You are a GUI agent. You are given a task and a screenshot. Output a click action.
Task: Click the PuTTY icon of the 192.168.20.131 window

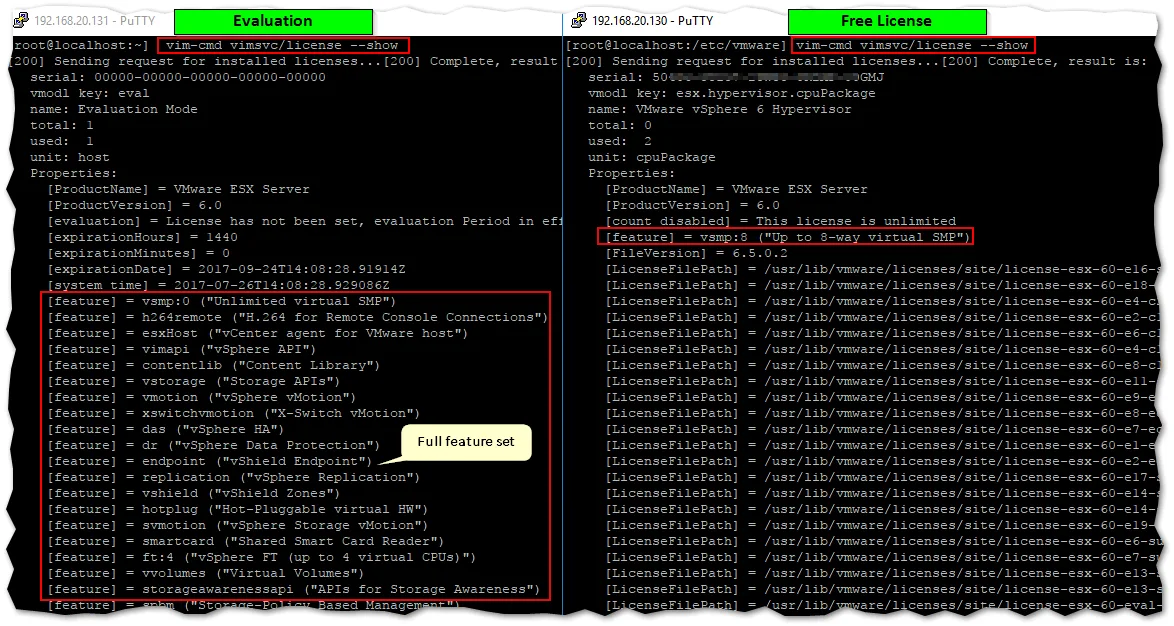click(x=20, y=20)
